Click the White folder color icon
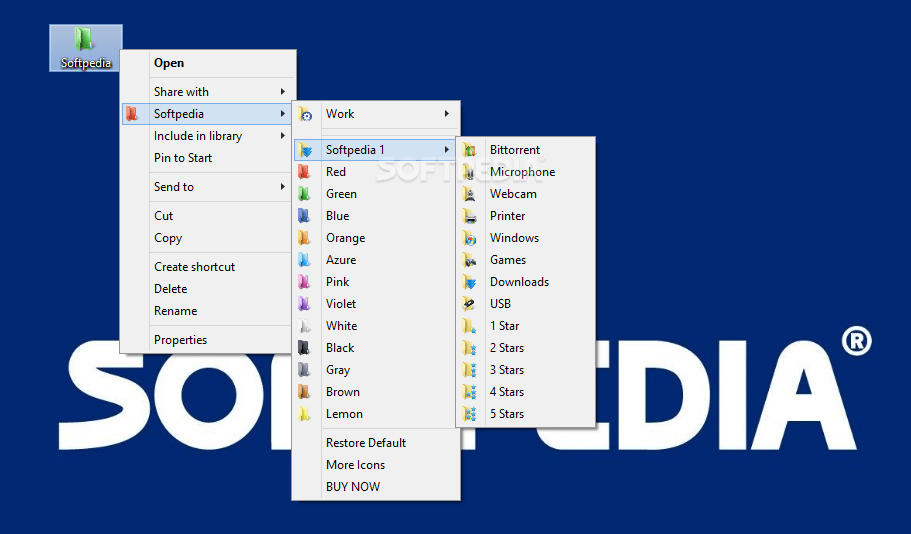Viewport: 911px width, 534px height. pyautogui.click(x=304, y=326)
